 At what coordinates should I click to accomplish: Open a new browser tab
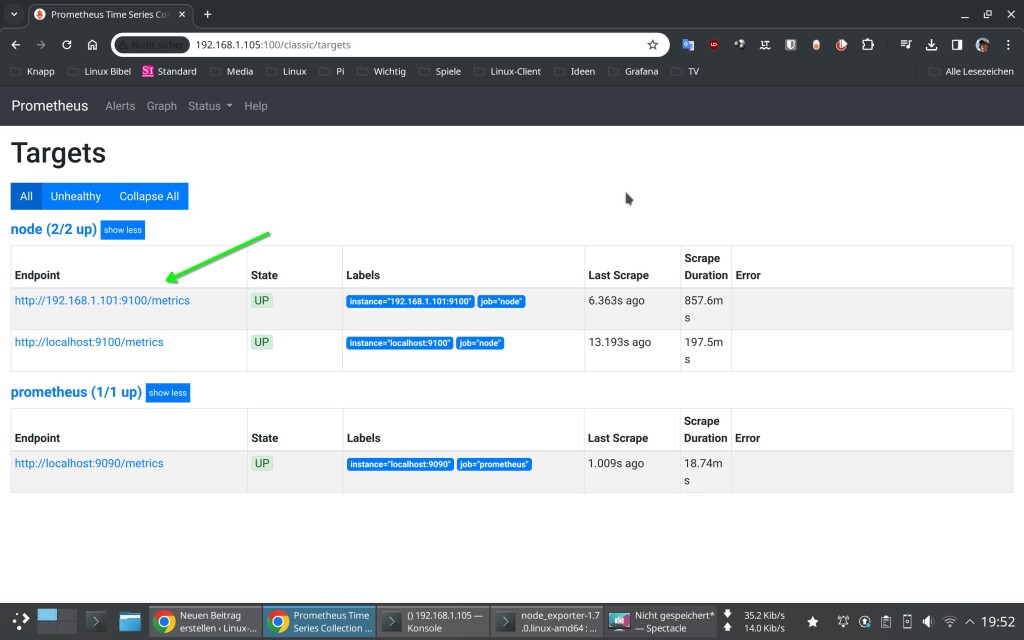[207, 14]
